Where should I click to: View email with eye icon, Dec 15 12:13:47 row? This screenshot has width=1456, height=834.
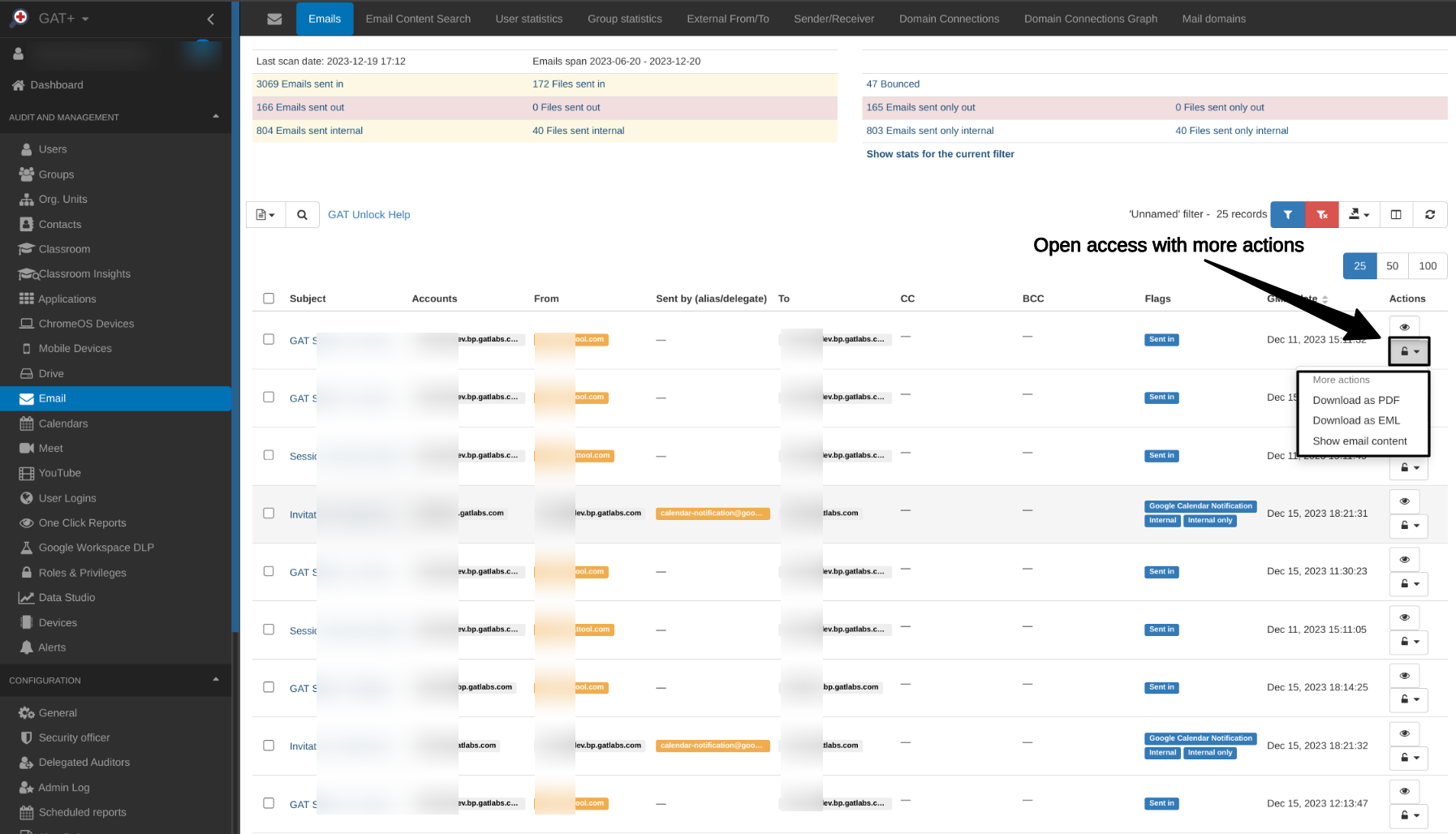click(1404, 791)
